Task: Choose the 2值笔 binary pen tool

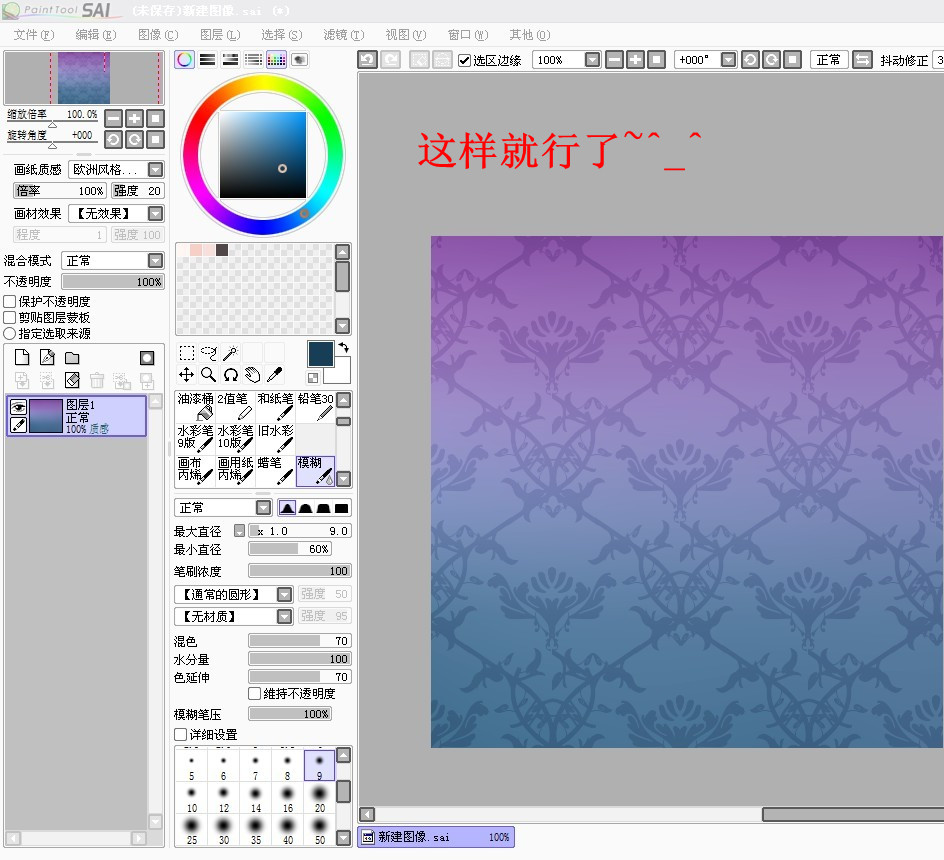Action: pyautogui.click(x=235, y=407)
